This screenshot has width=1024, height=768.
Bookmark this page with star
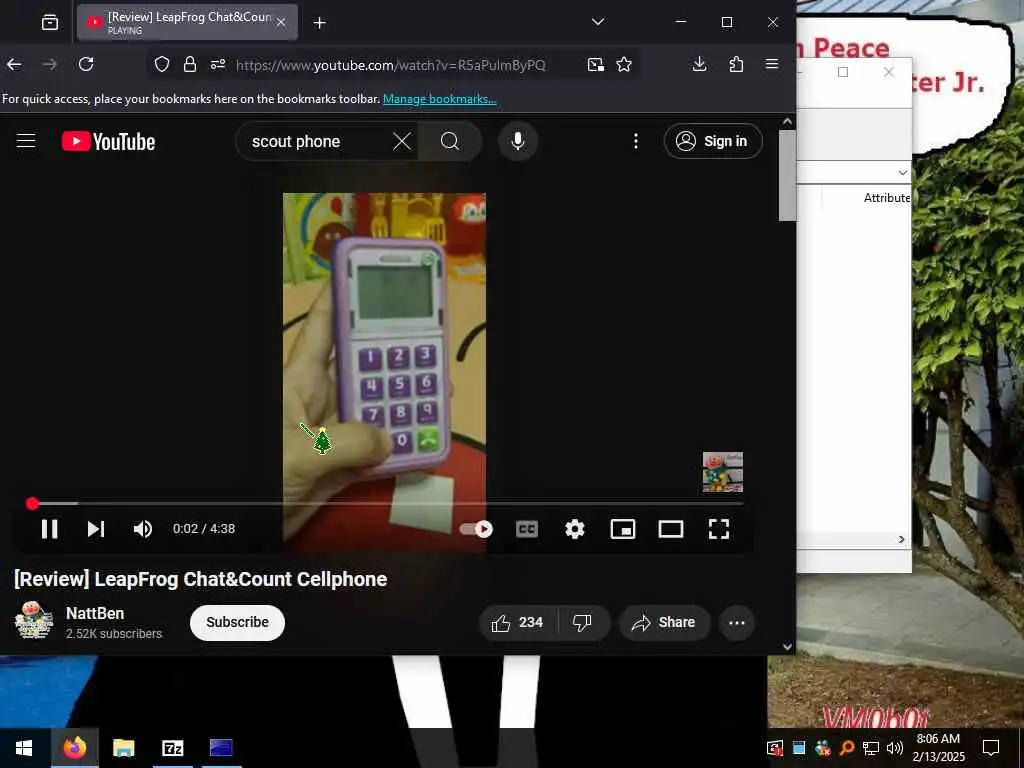tap(624, 64)
